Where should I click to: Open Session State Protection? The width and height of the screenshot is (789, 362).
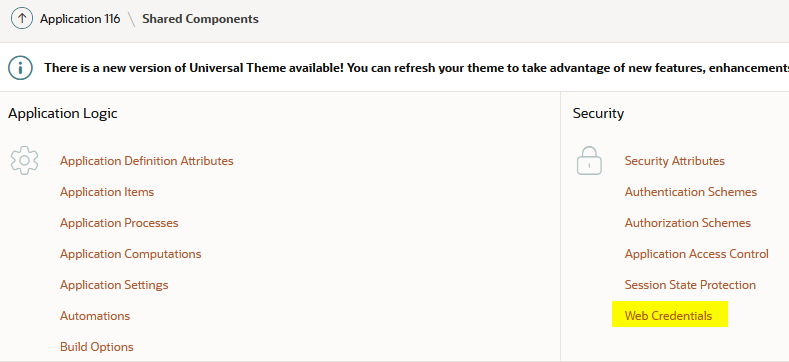[690, 285]
